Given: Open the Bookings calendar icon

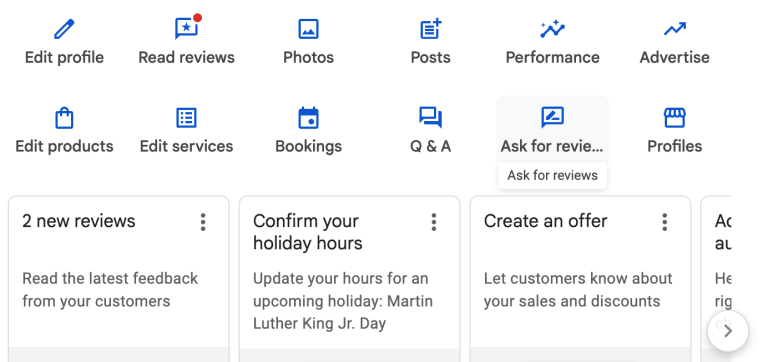Looking at the screenshot, I should click(309, 118).
